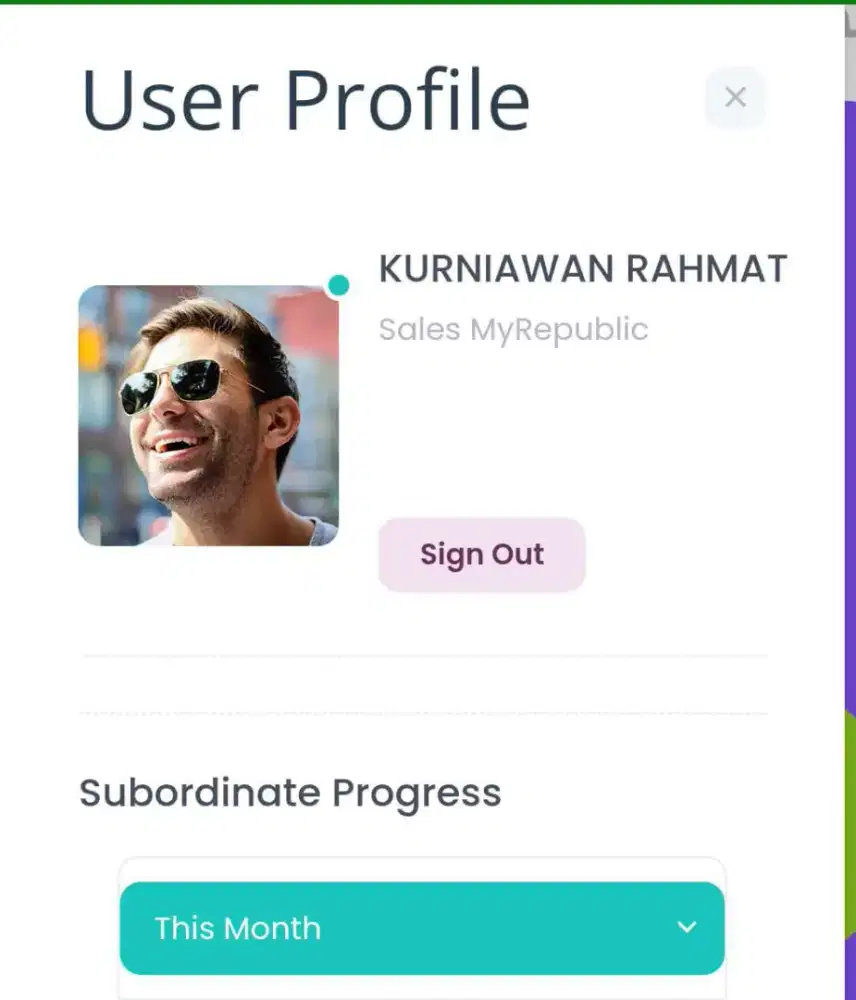Click the green loading bar at the top
The width and height of the screenshot is (856, 1000).
(x=428, y=2)
